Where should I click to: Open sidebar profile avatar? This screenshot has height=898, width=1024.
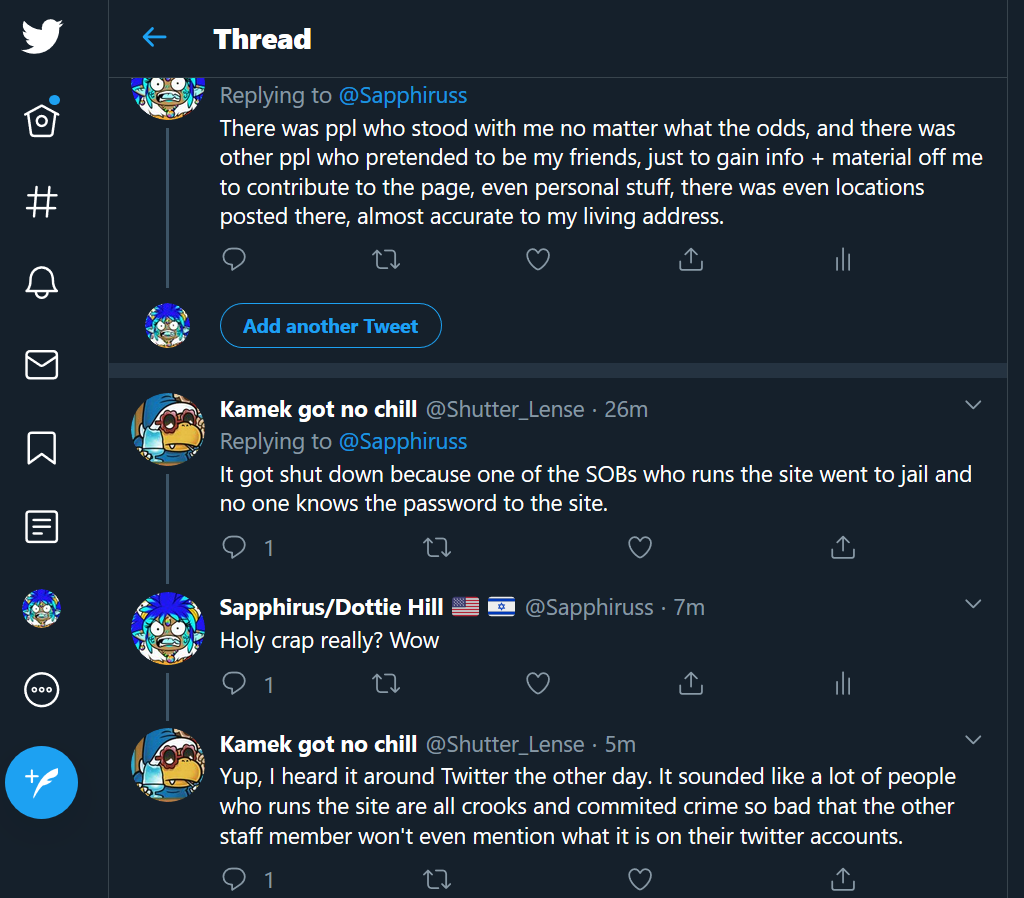pyautogui.click(x=42, y=608)
